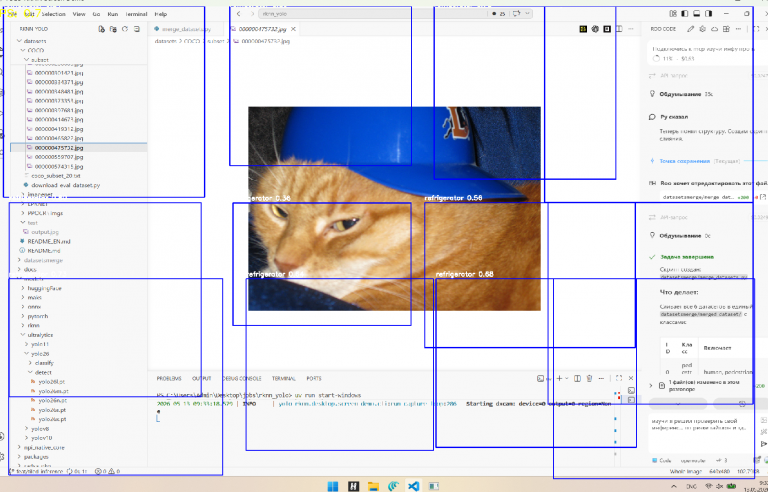Open Roo Code settings with the gear icon
Screen dimensions: 768x492
click(x=703, y=29)
